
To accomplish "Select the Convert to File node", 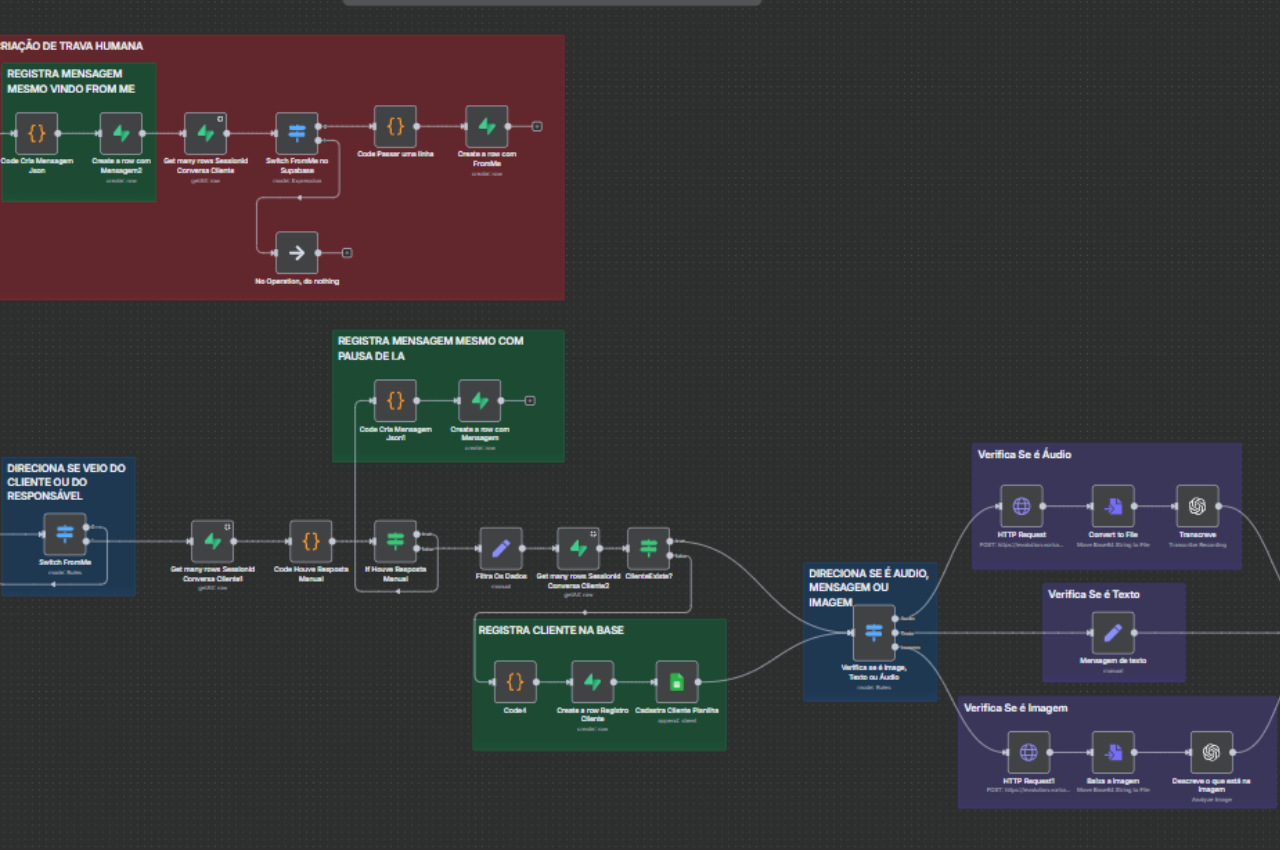I will pyautogui.click(x=1113, y=506).
